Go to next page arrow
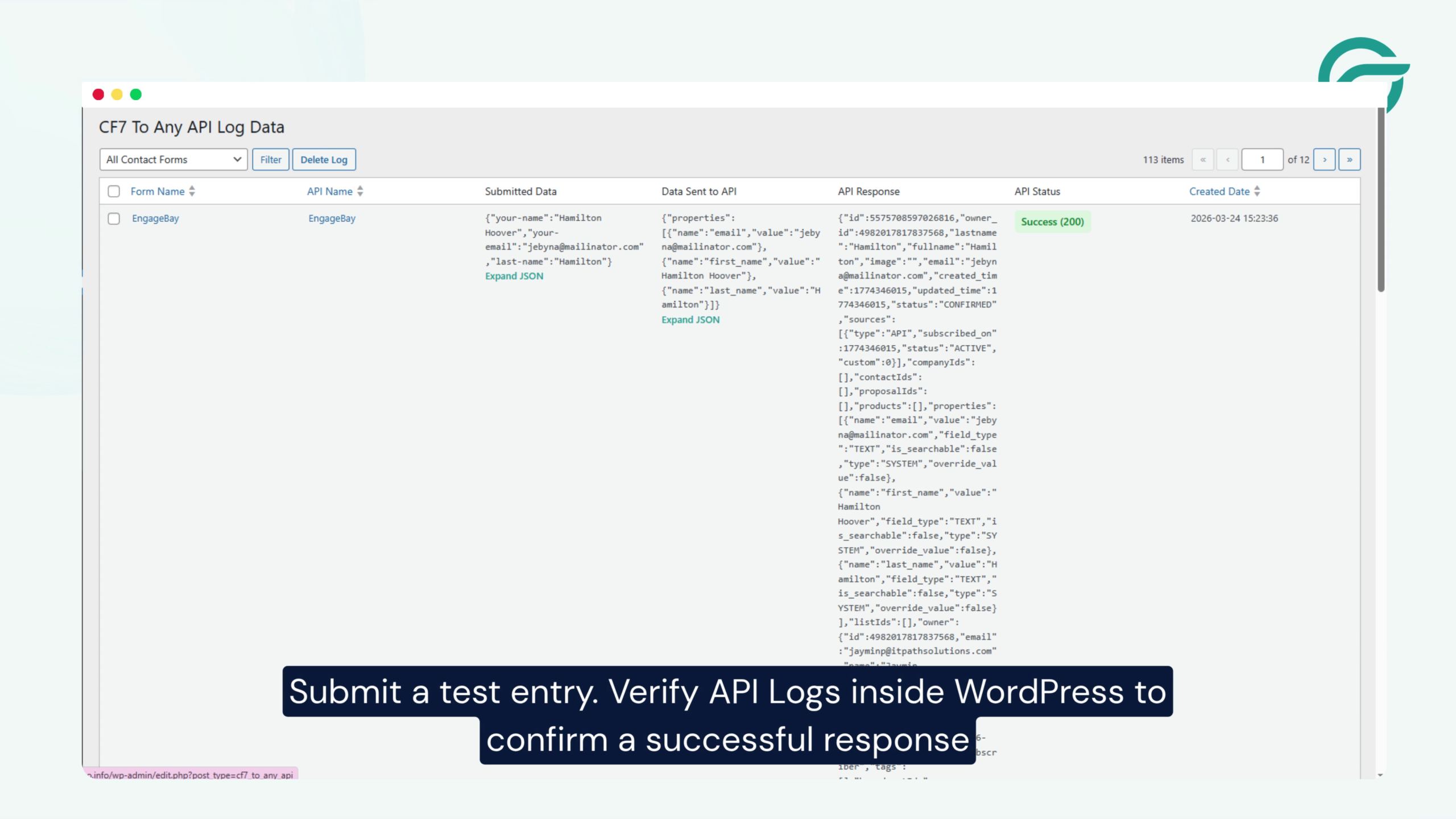The height and width of the screenshot is (819, 1456). [1325, 160]
